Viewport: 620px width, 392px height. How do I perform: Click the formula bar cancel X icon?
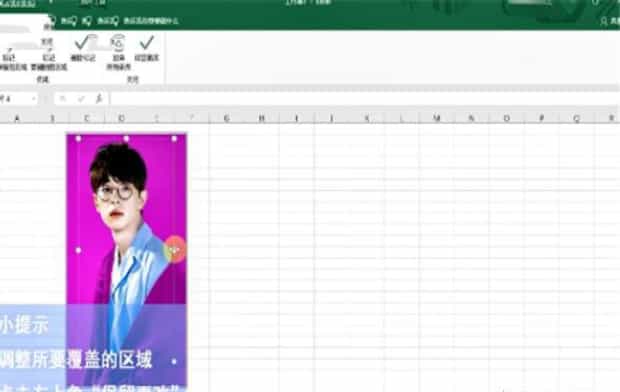click(x=63, y=98)
